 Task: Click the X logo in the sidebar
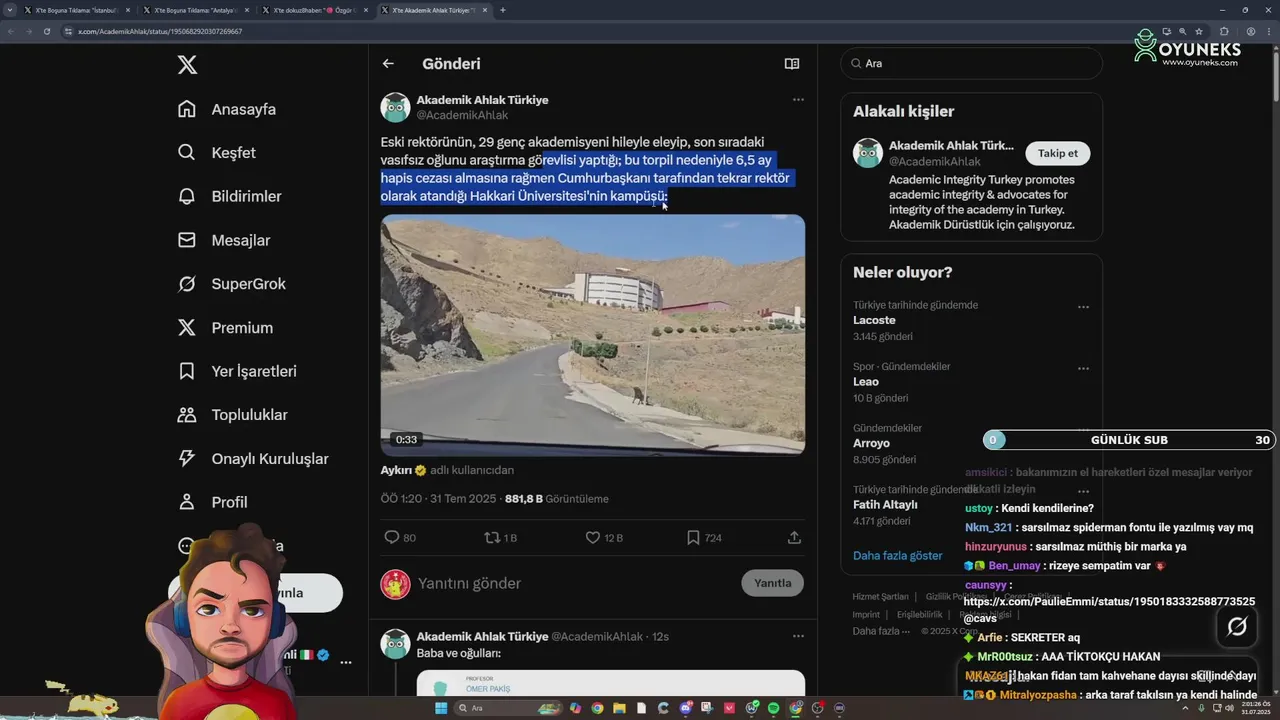[x=187, y=65]
